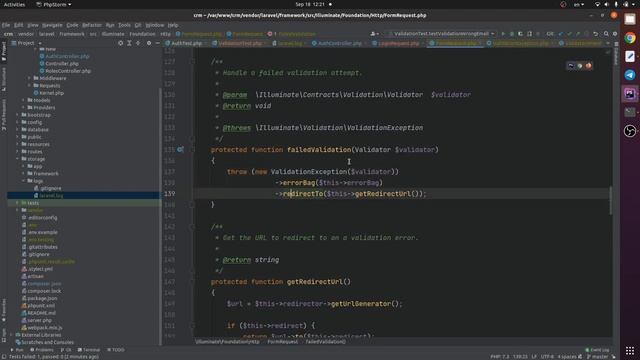Toggle fold marker beside failedValidation function
The width and height of the screenshot is (640, 360).
[x=192, y=150]
